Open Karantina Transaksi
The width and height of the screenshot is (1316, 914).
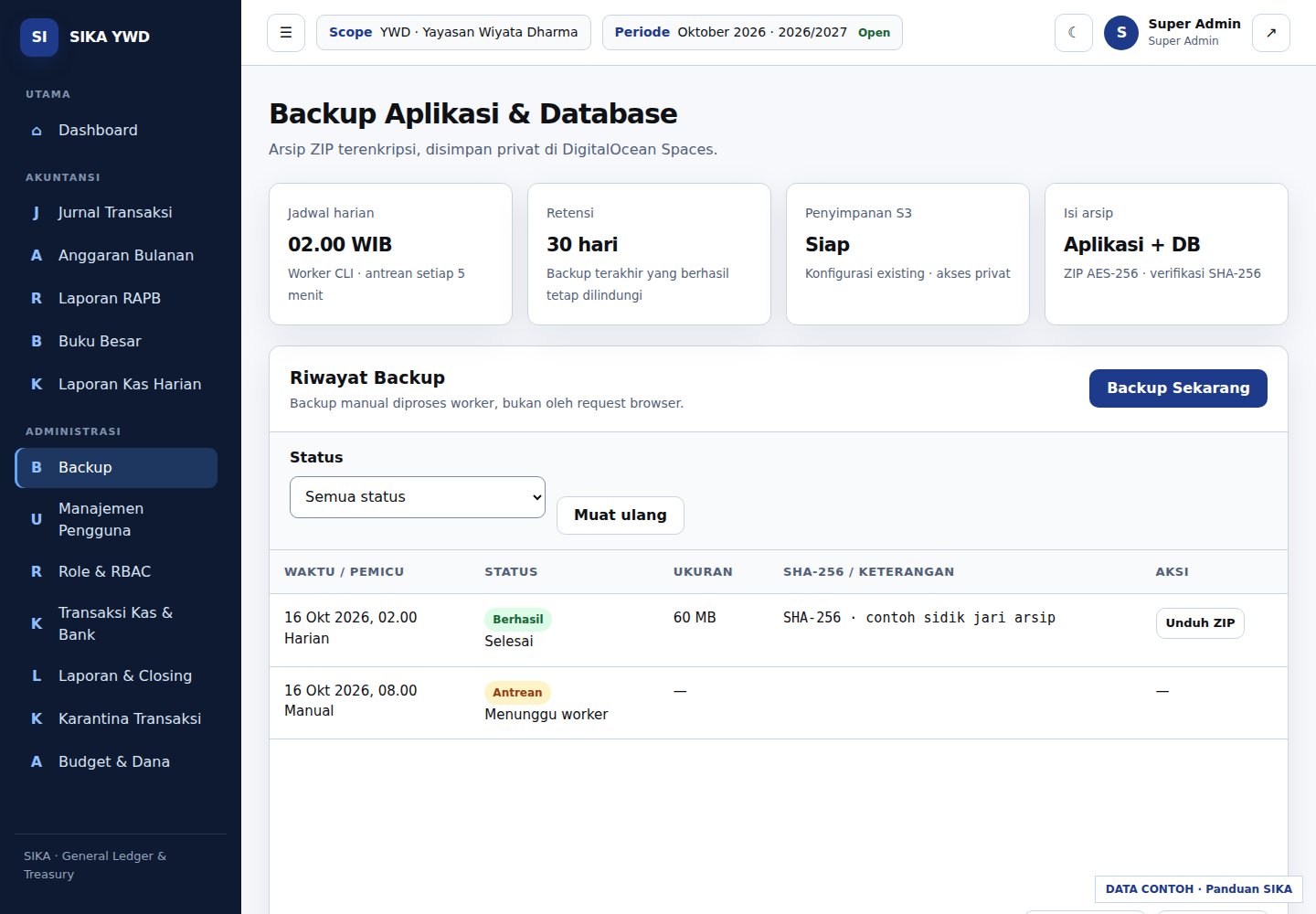(116, 719)
